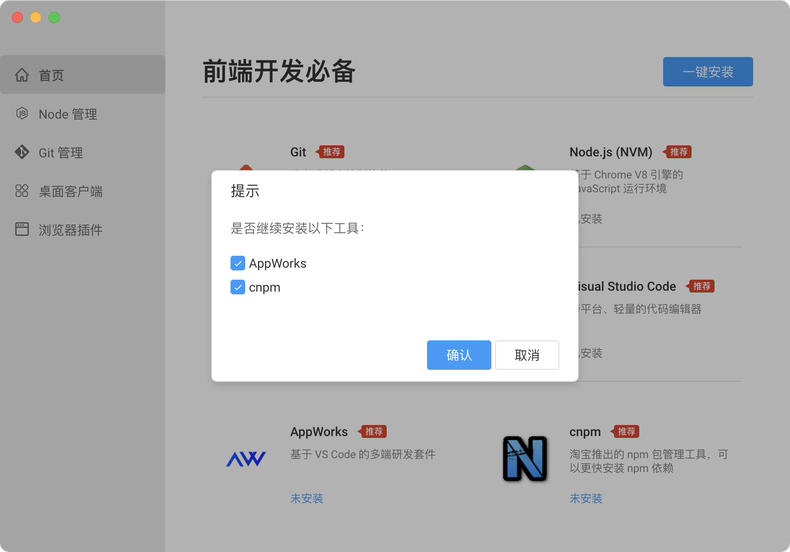Click the text 是否继续安装以下工具
Viewport: 790px width, 552px height.
(297, 229)
